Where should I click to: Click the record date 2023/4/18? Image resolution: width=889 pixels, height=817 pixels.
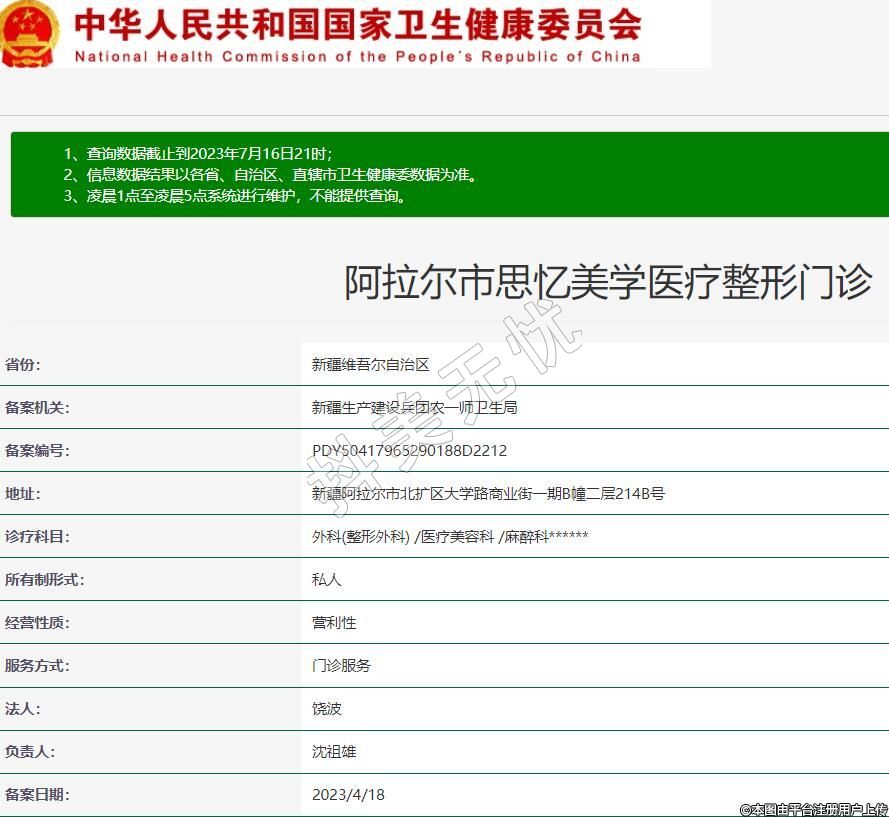pos(348,795)
